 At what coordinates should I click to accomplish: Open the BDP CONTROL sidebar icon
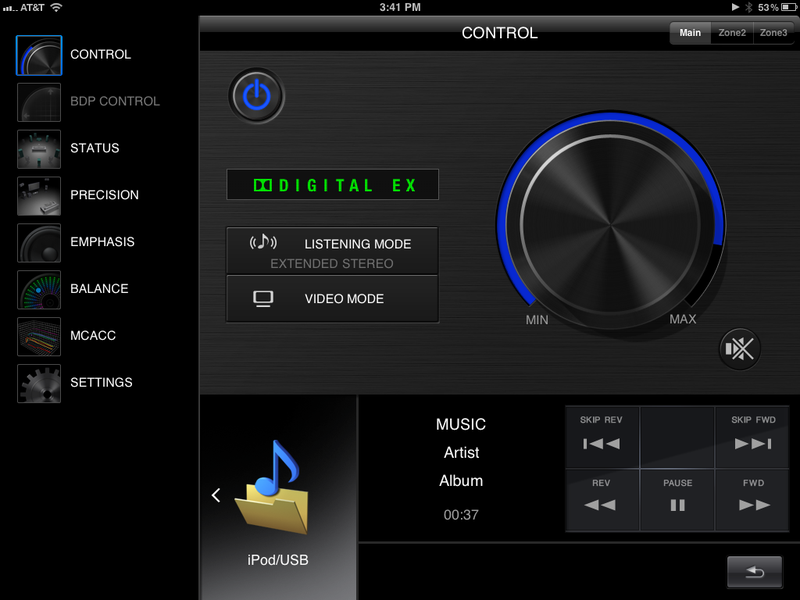pyautogui.click(x=39, y=102)
